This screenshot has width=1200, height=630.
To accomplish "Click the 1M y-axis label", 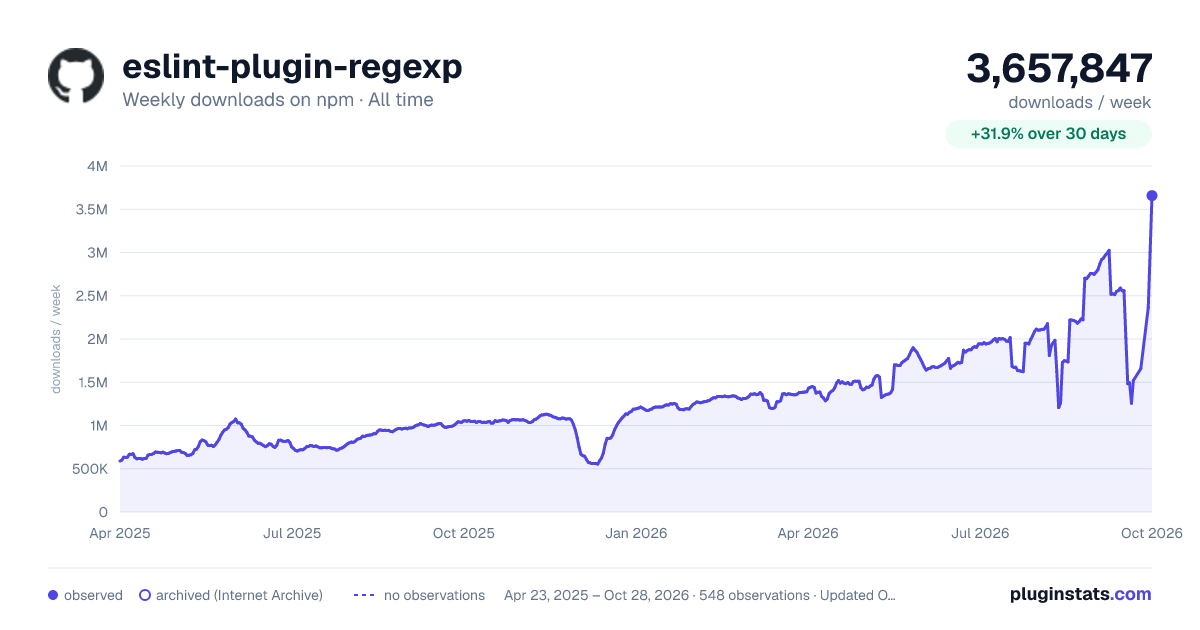I will pyautogui.click(x=98, y=425).
